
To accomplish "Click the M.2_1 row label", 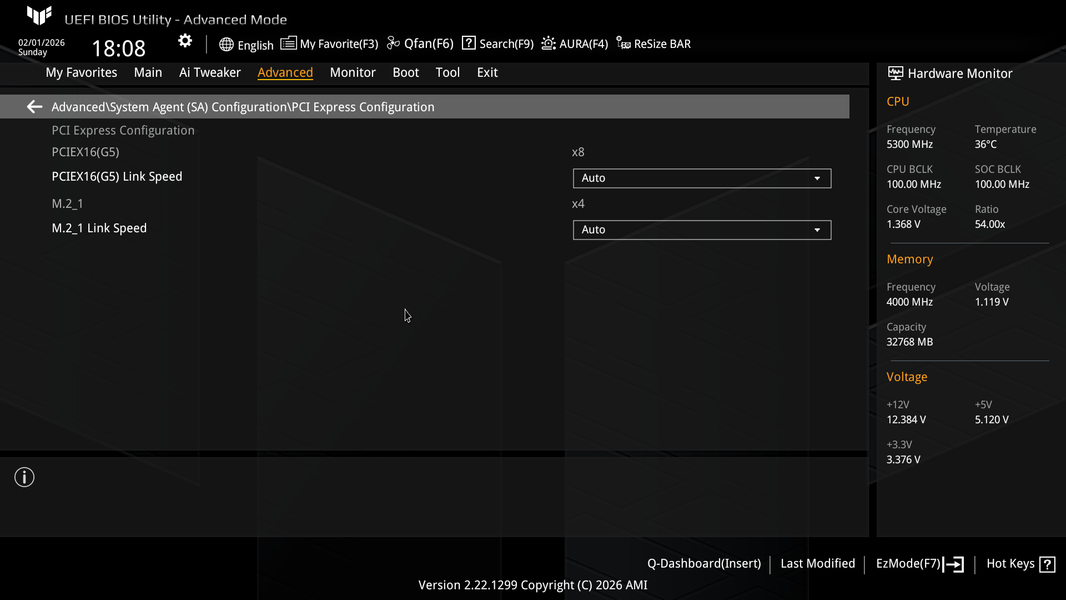I will (67, 203).
